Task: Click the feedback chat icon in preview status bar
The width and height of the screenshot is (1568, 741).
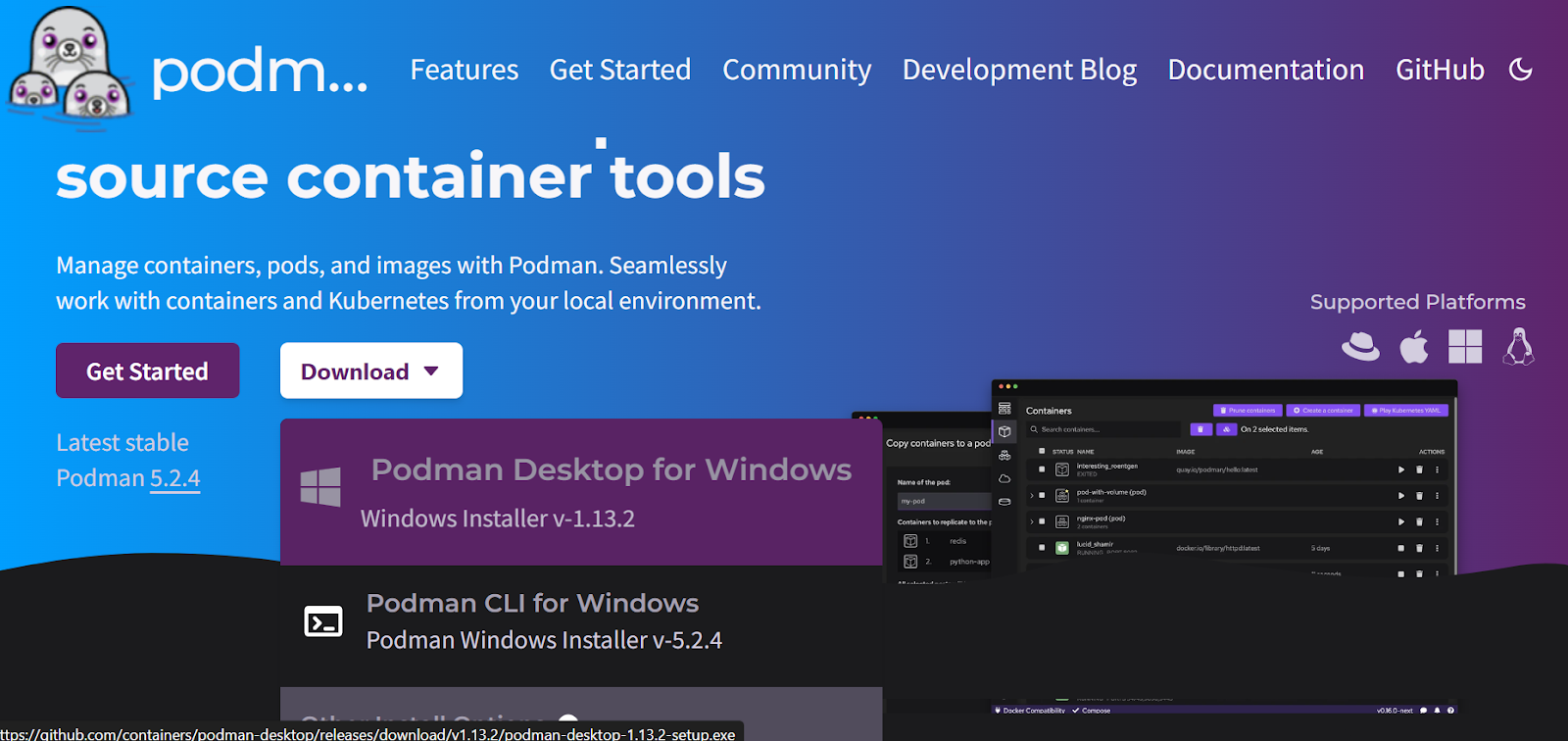Action: (x=1424, y=711)
